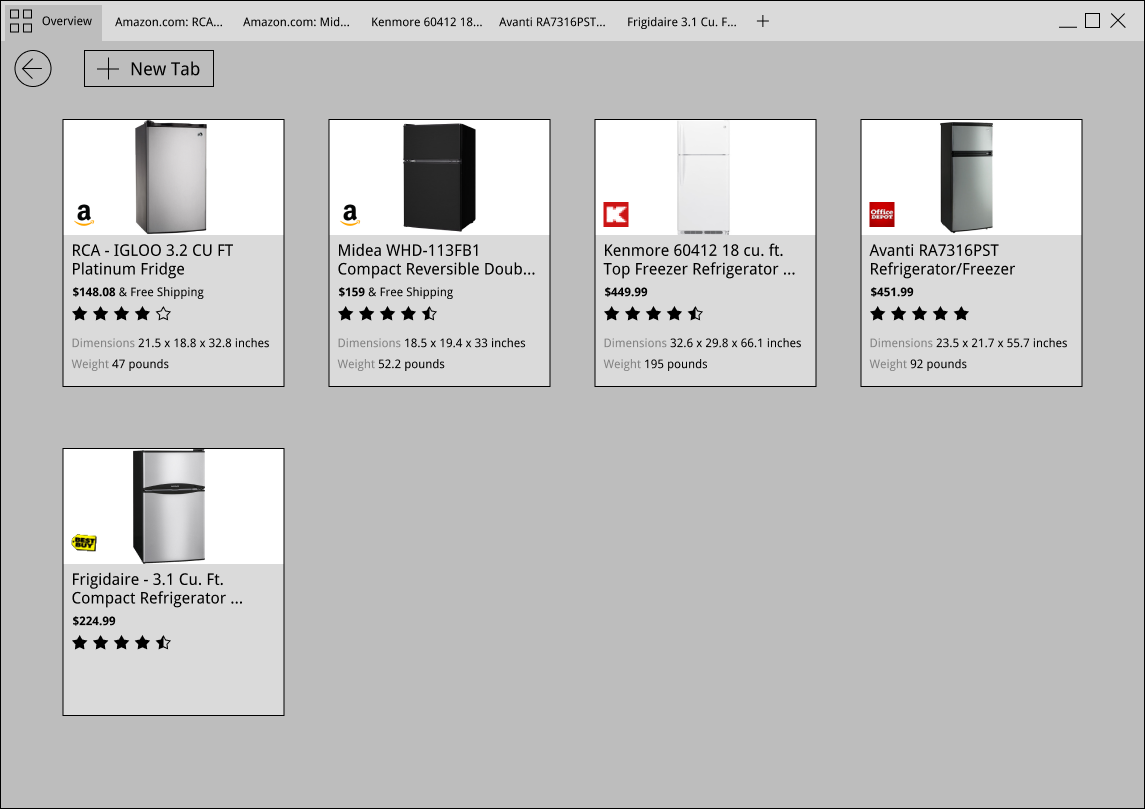Click the star rating on the Frigidaire card

coord(121,643)
